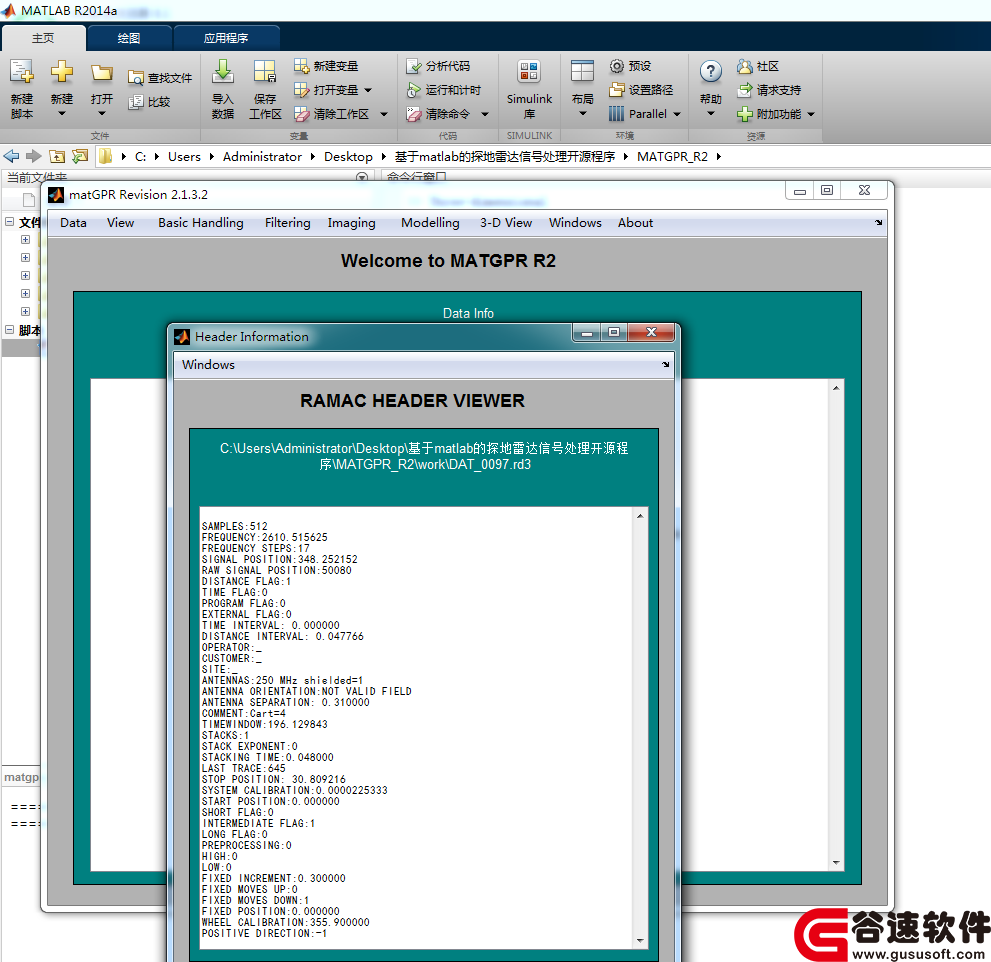Click Administrator in the address path
Viewport: 991px width, 962px height.
(x=262, y=156)
